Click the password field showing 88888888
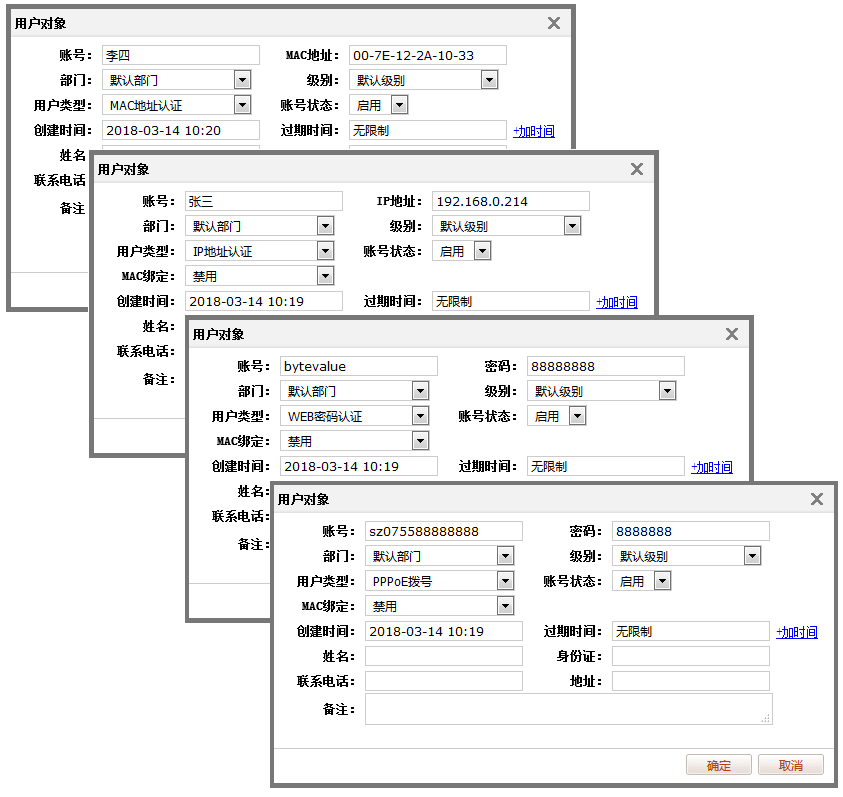 coord(606,366)
